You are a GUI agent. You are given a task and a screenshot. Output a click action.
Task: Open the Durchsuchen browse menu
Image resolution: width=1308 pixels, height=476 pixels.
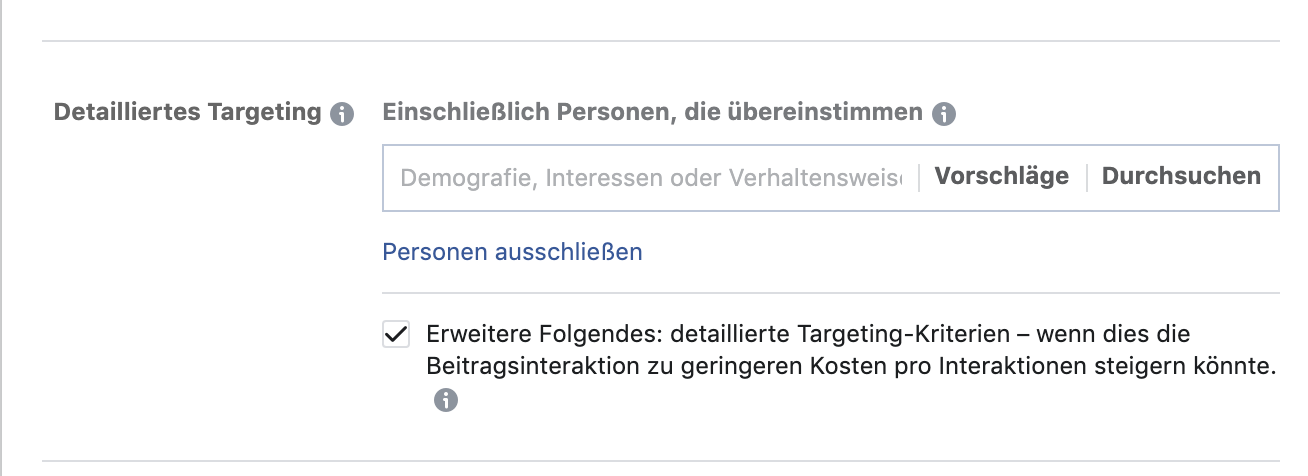click(1181, 177)
